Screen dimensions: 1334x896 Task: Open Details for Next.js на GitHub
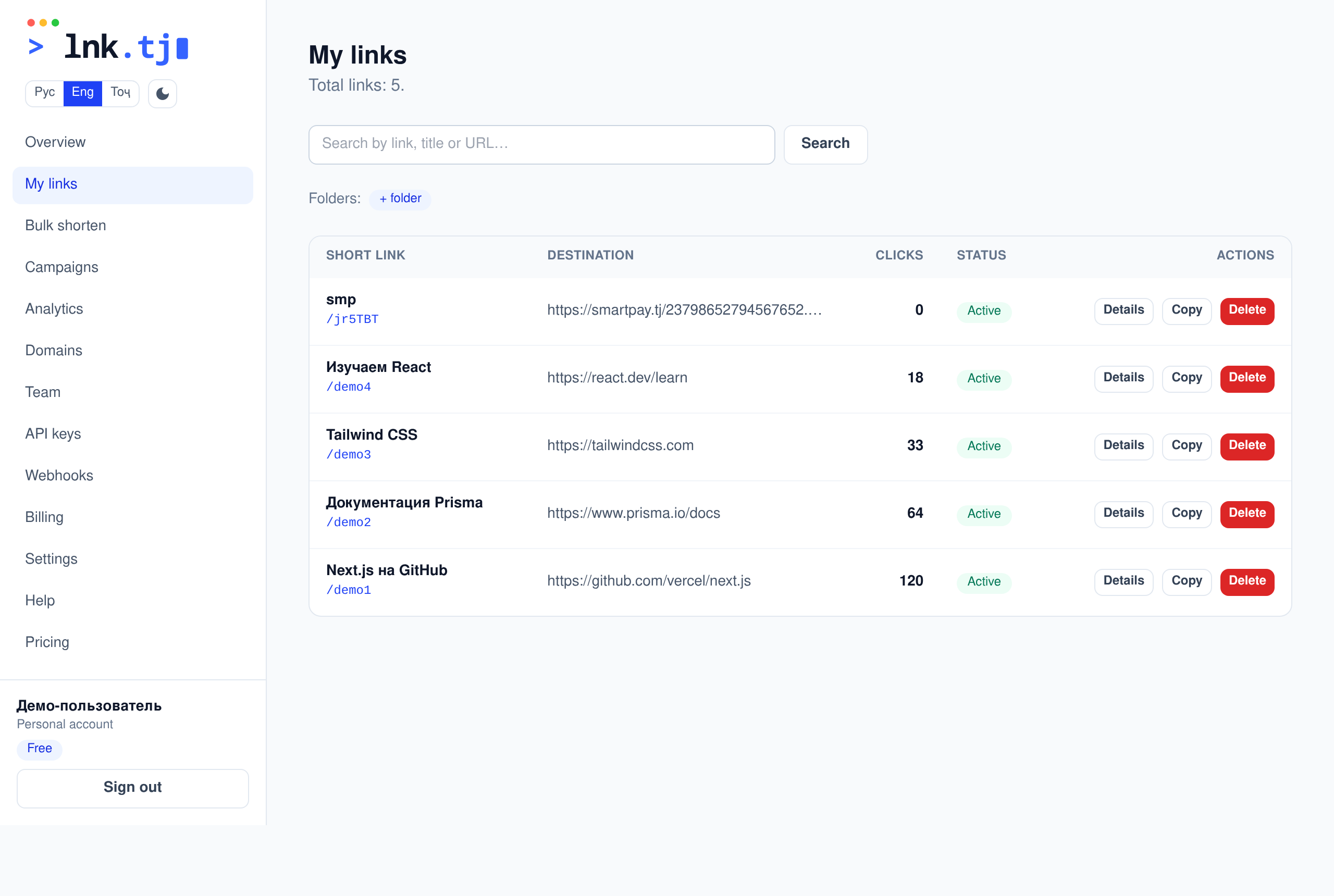(x=1123, y=581)
